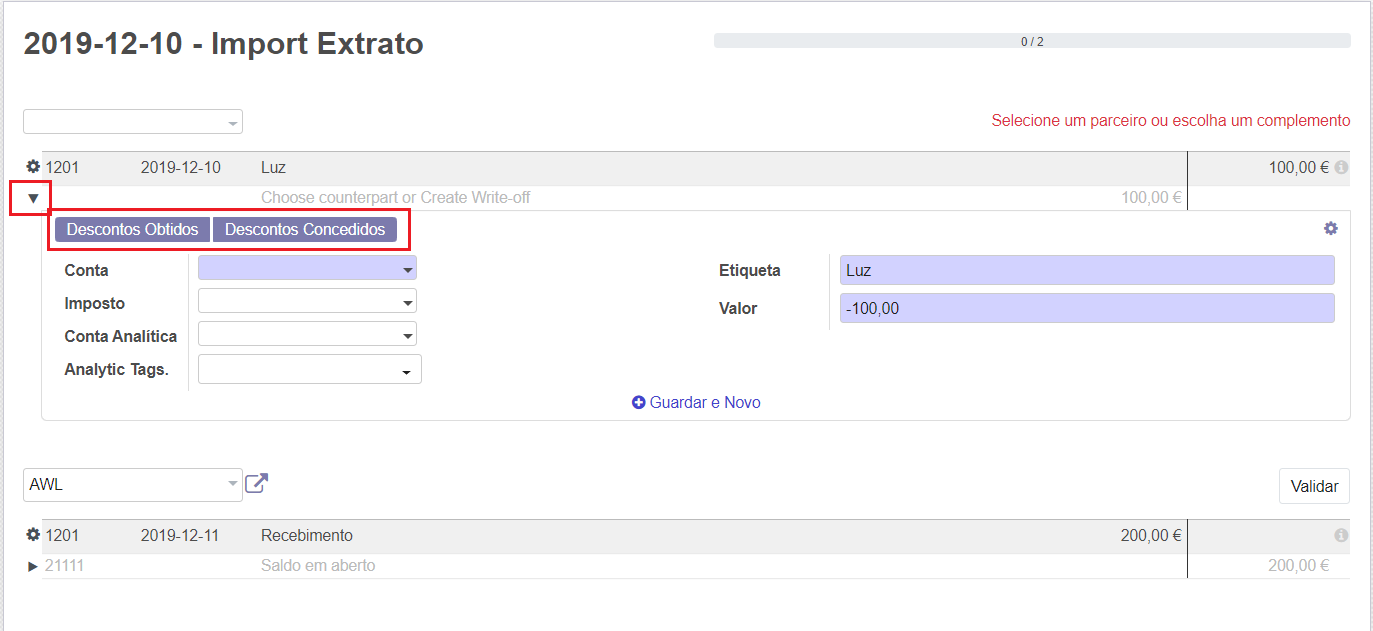Open the settings gear in write-off panel
1373x631 pixels.
coord(1330,229)
